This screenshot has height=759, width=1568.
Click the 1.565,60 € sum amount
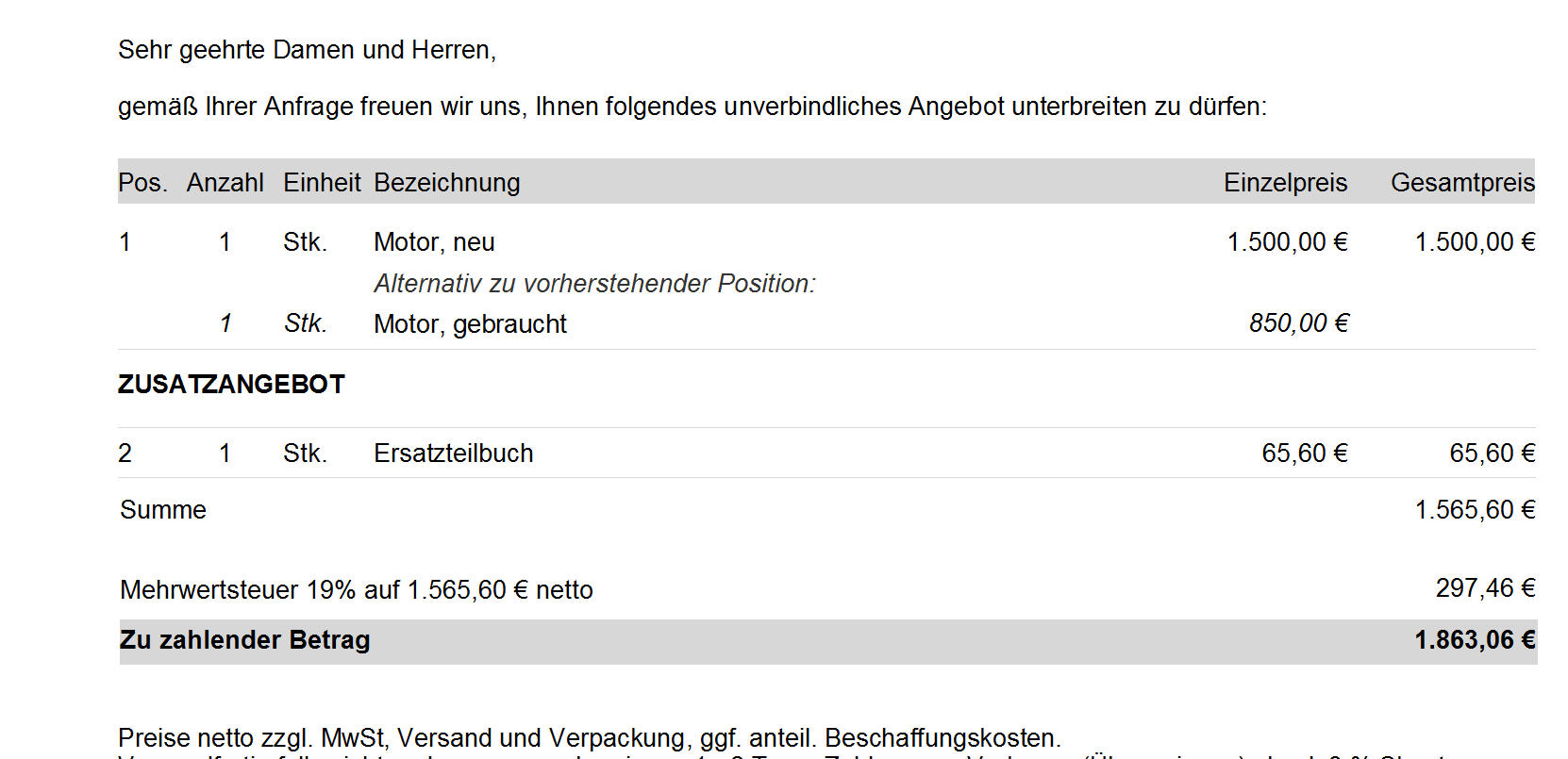pos(1475,510)
